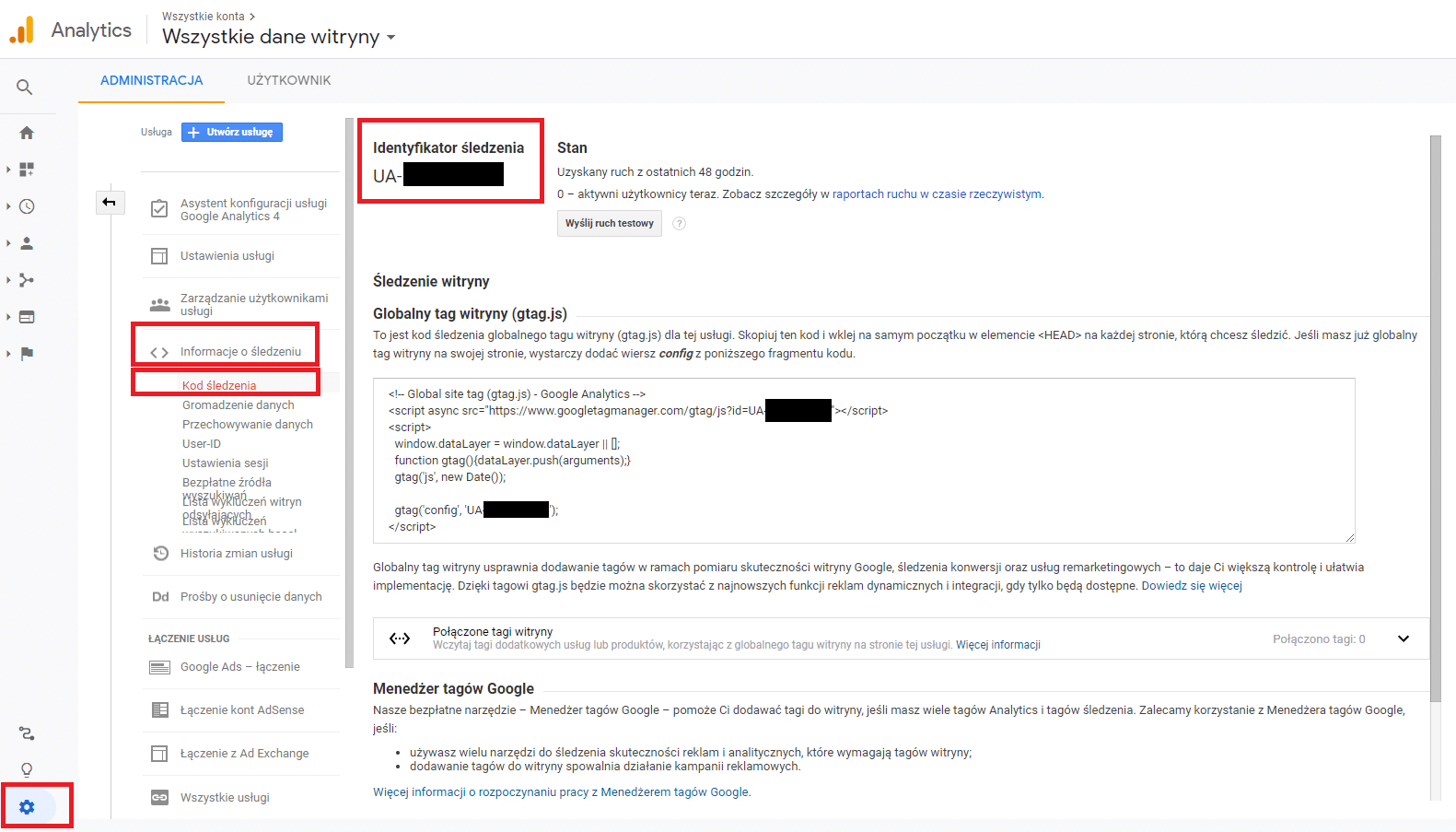Image resolution: width=1456 pixels, height=832 pixels.
Task: Click the Wszystkie usługi link icon
Action: pos(159,798)
